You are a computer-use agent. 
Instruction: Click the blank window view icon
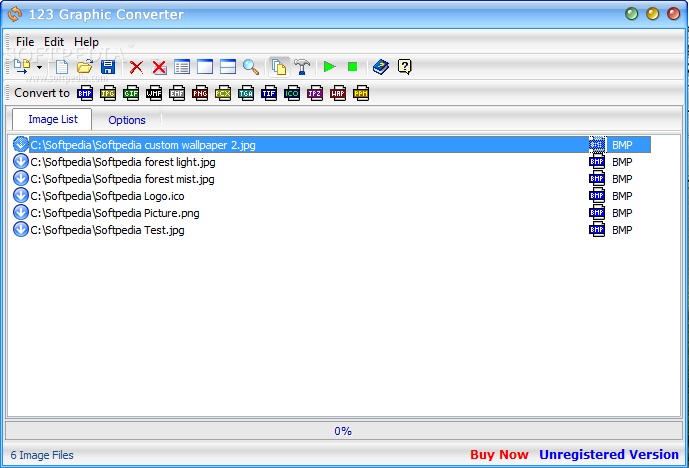[x=205, y=67]
